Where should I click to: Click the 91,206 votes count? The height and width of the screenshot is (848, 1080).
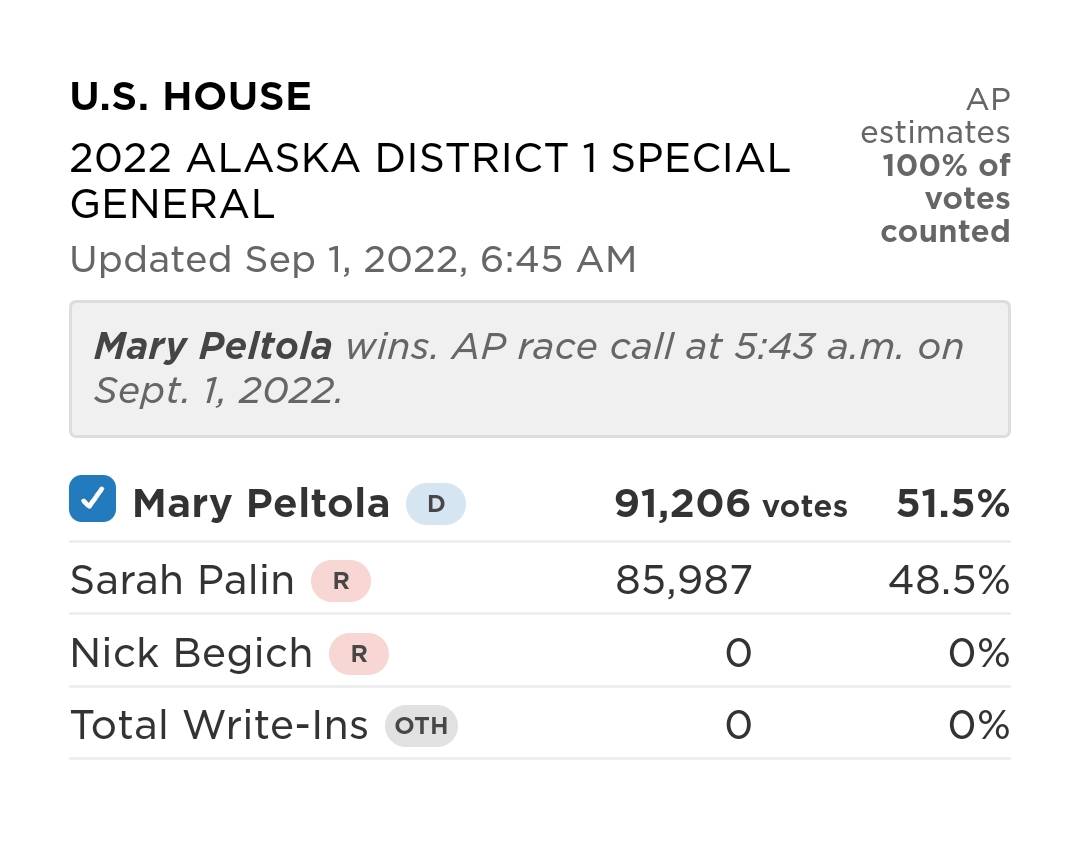(x=731, y=504)
